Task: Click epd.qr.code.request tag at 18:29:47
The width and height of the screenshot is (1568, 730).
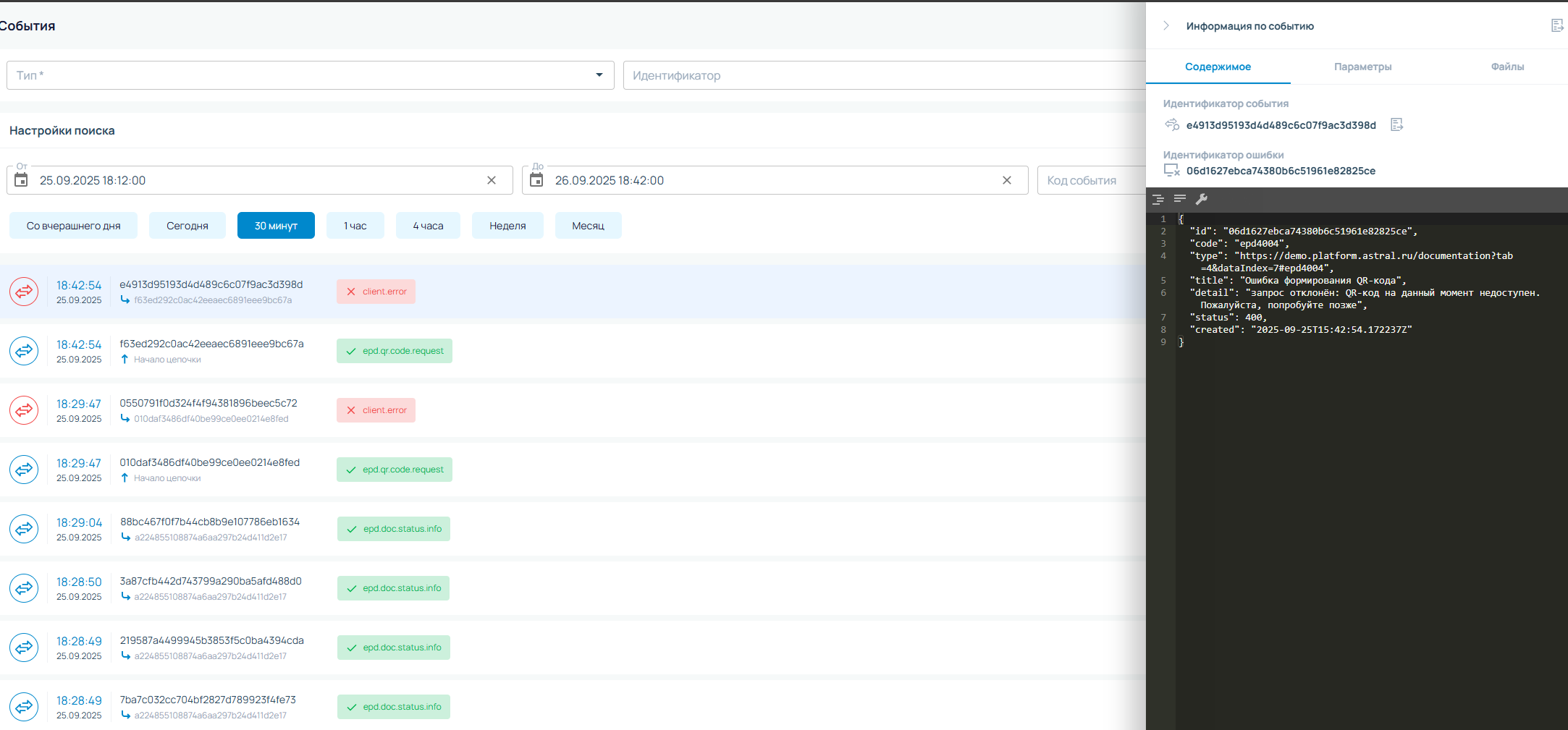Action: point(395,470)
